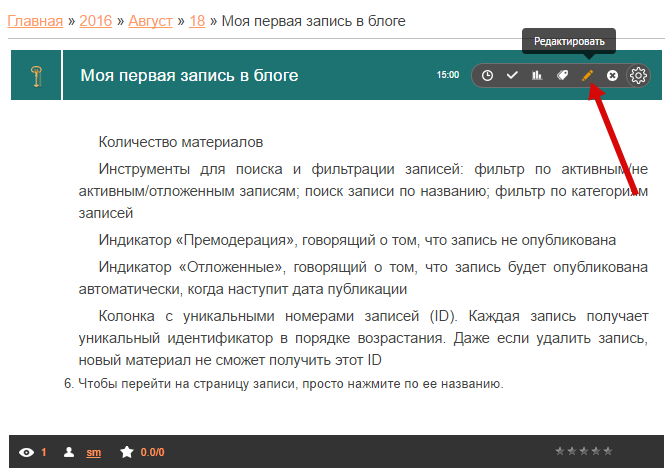The height and width of the screenshot is (470, 668).
Task: Click the checkmark icon in the post toolbar
Action: pos(512,75)
